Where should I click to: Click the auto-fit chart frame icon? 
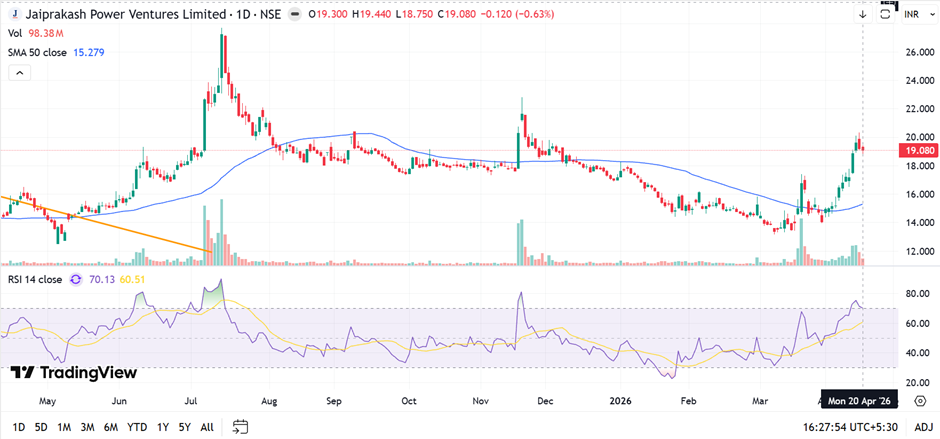click(x=886, y=14)
